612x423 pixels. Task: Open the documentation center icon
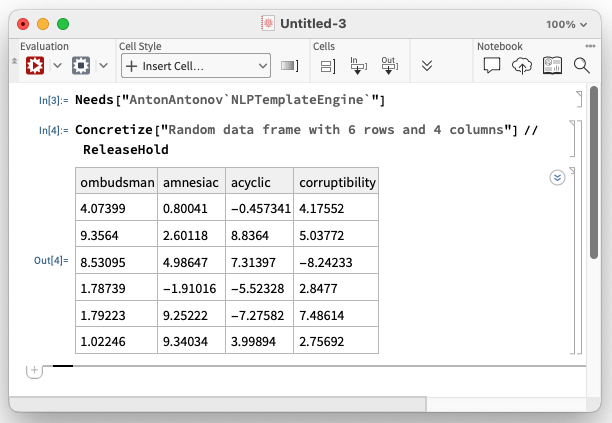tap(552, 66)
